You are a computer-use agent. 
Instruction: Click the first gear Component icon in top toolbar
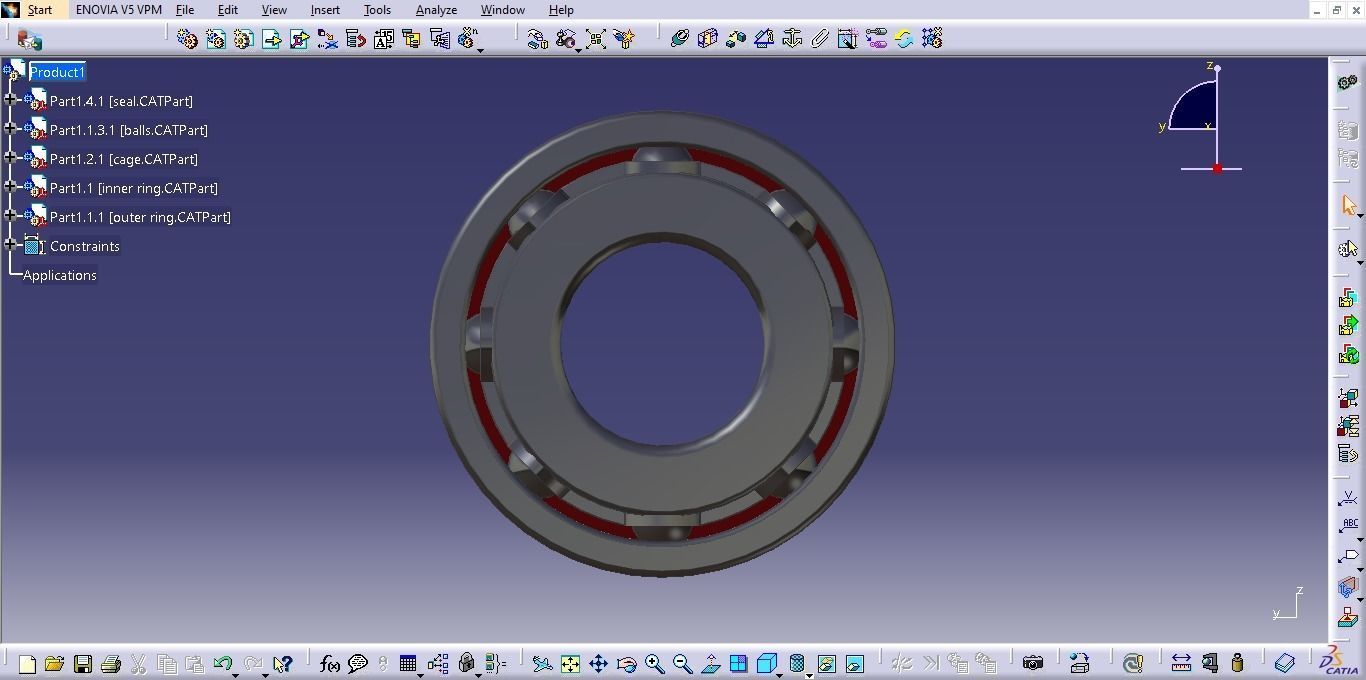(187, 39)
